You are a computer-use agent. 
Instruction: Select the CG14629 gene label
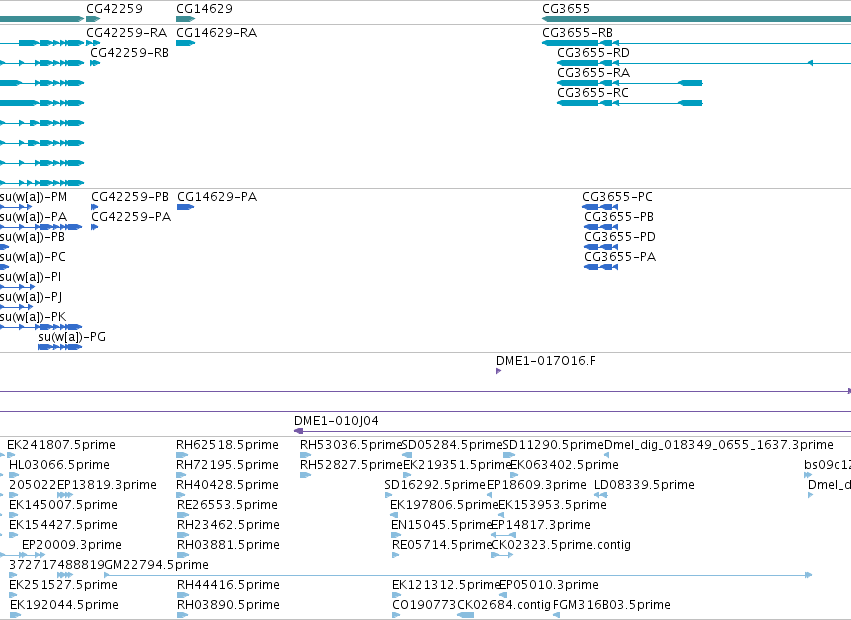click(205, 9)
